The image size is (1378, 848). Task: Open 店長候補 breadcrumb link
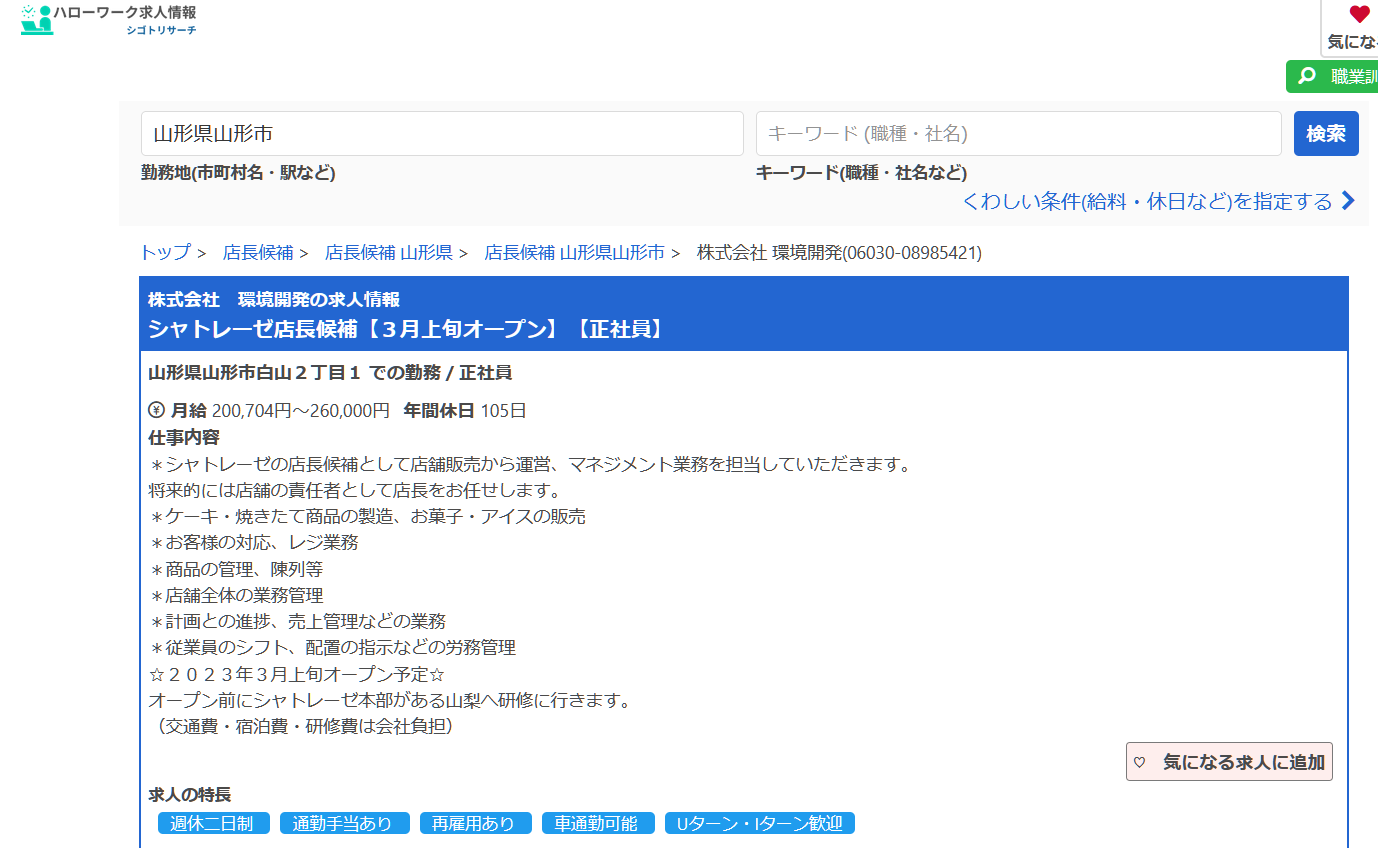pyautogui.click(x=258, y=253)
